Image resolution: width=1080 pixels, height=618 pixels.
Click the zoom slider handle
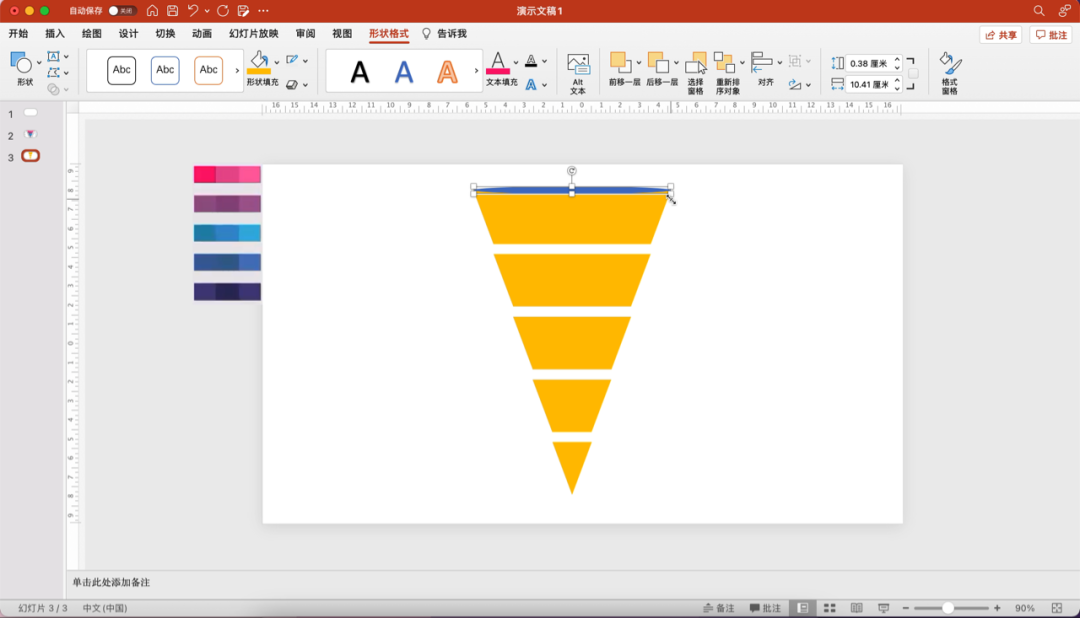click(x=948, y=608)
